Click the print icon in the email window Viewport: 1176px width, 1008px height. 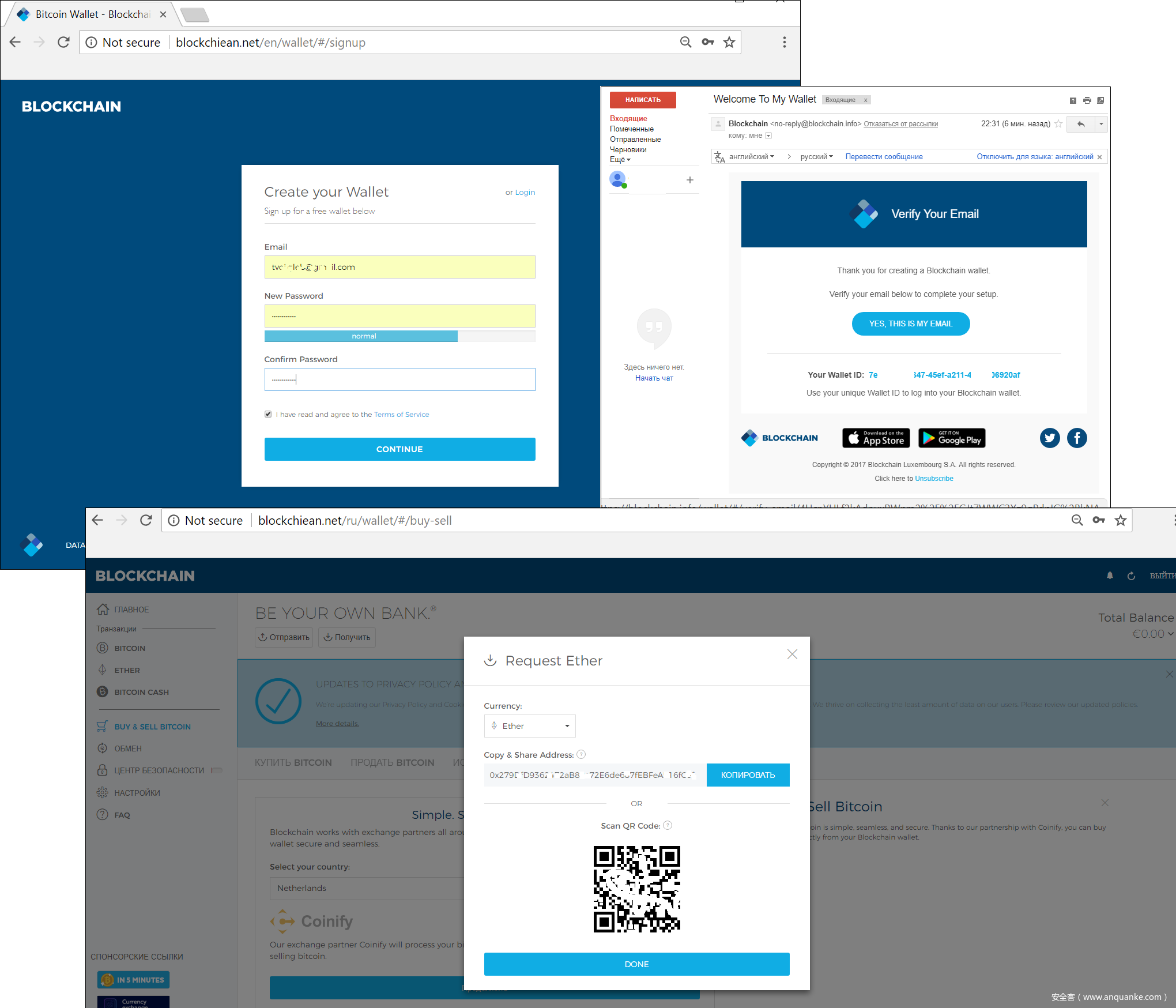[x=1087, y=100]
